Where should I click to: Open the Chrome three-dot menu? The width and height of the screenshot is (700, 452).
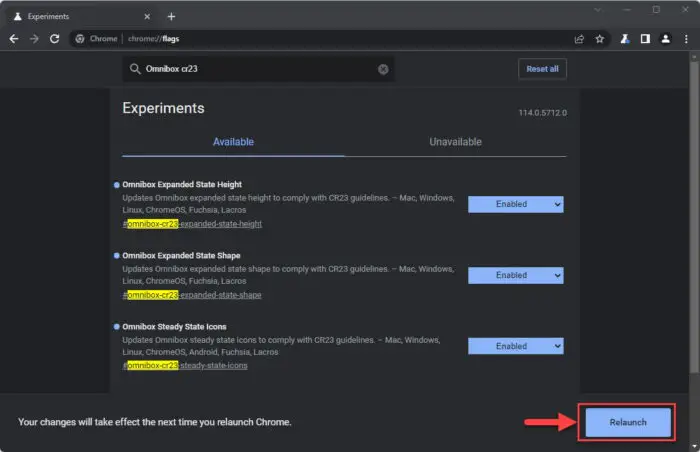click(685, 39)
